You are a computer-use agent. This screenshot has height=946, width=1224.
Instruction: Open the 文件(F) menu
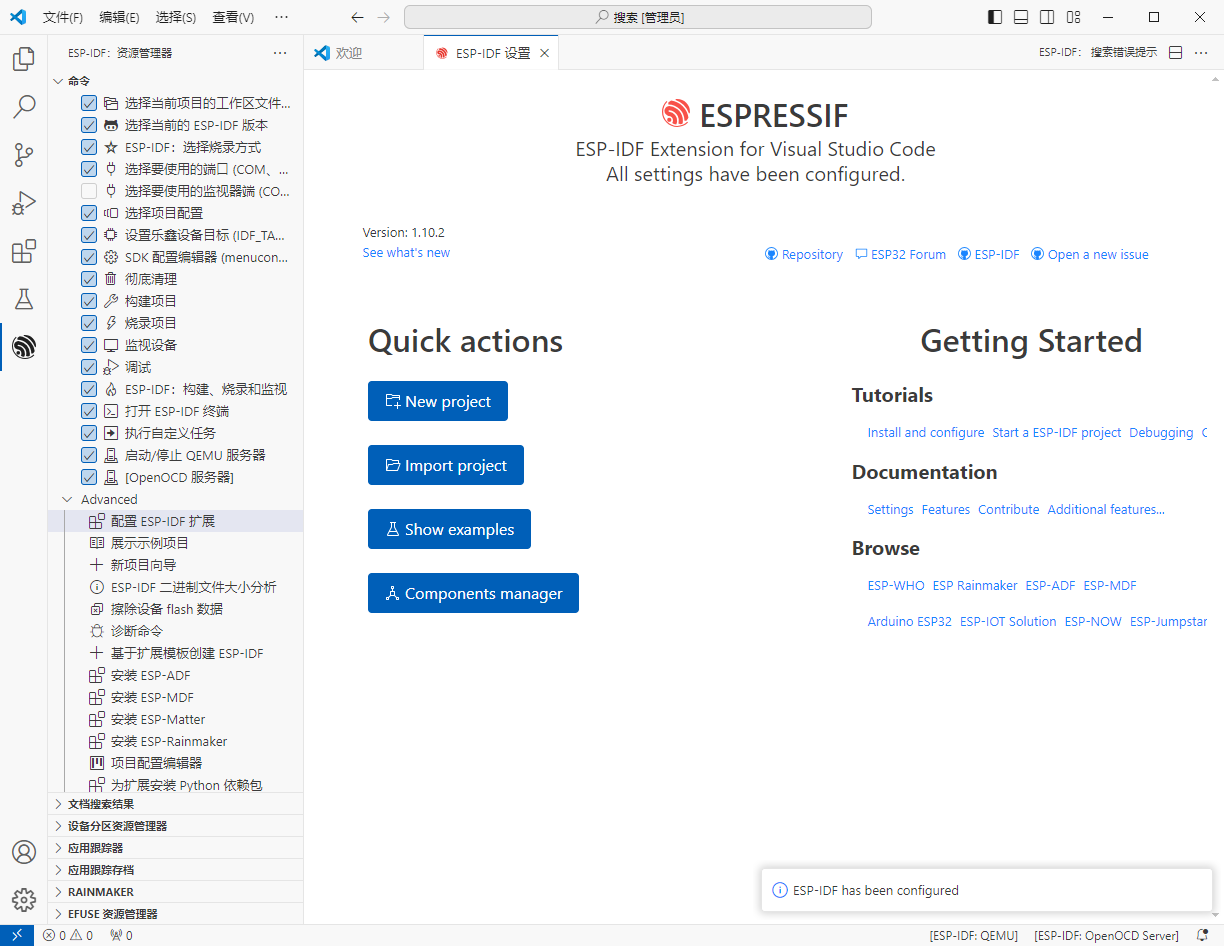click(63, 17)
